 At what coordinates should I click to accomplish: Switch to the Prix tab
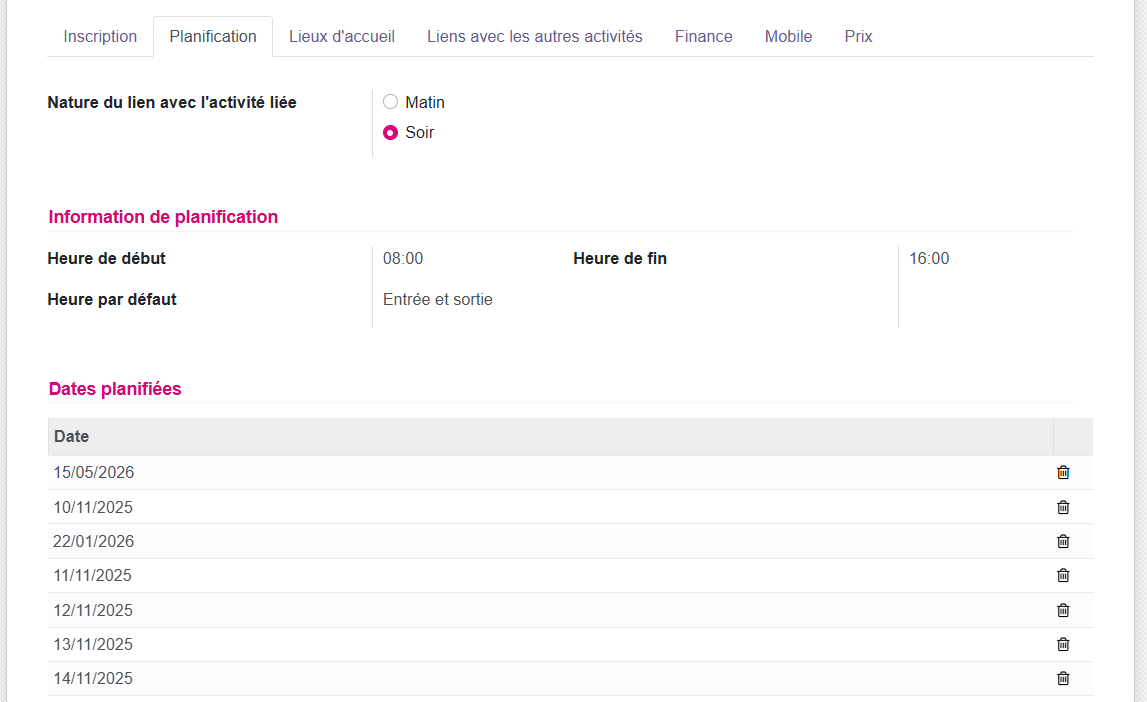click(x=858, y=36)
